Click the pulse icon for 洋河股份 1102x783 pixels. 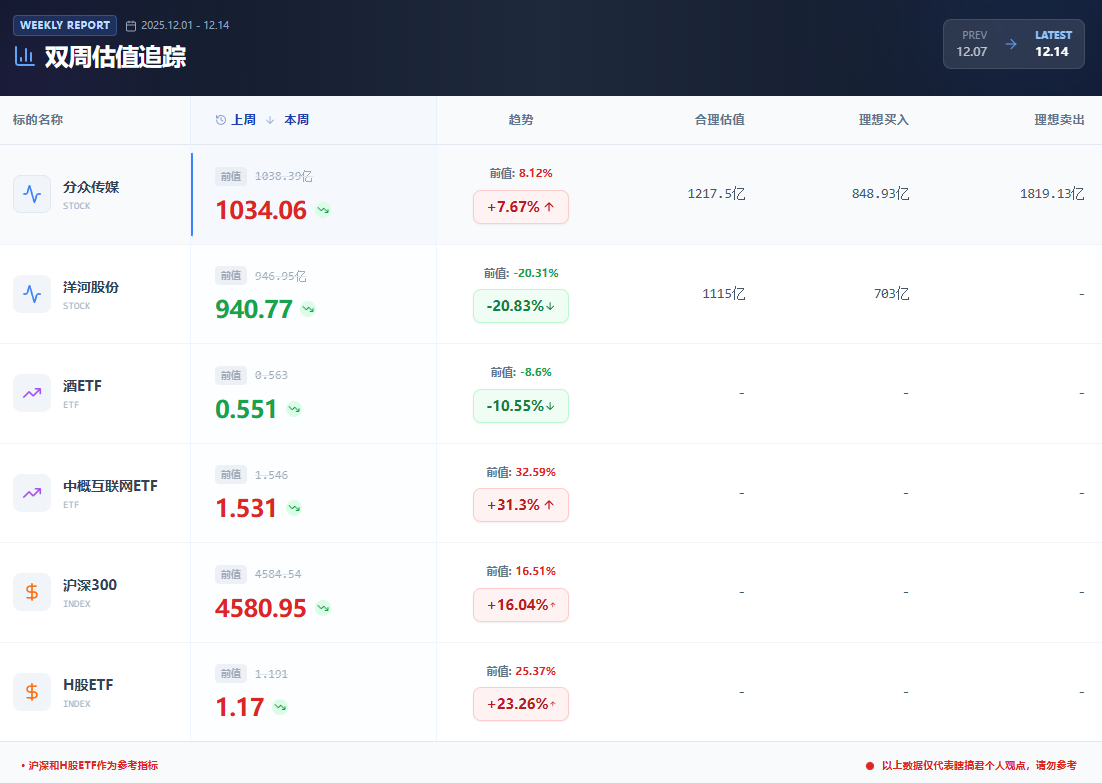coord(32,294)
